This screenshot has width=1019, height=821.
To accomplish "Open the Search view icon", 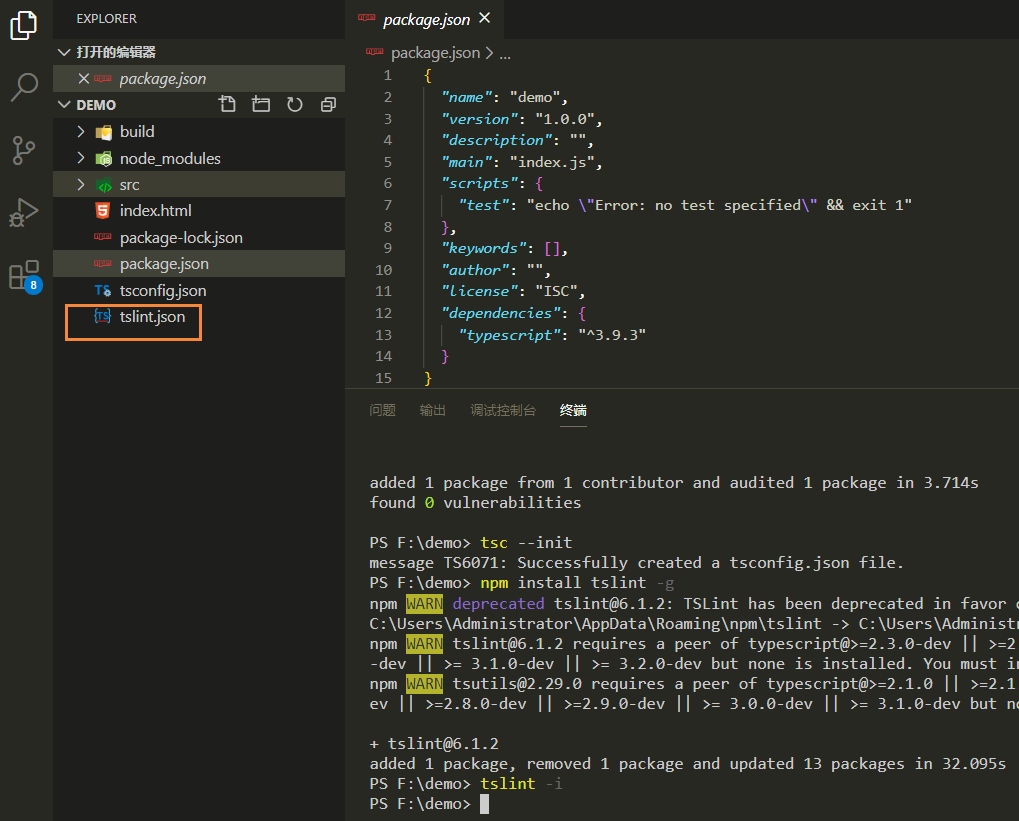I will coord(24,86).
